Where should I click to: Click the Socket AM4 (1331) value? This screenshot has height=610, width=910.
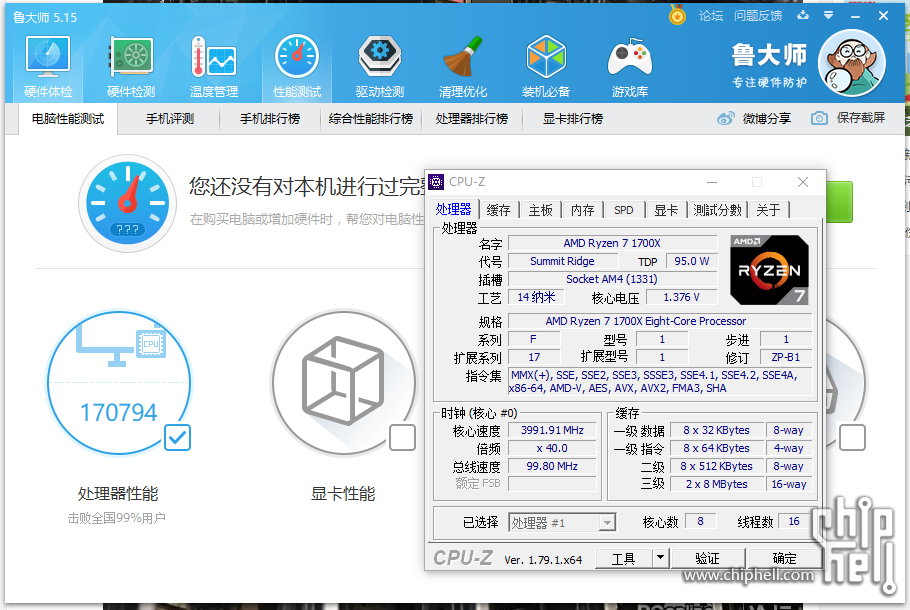(x=612, y=279)
